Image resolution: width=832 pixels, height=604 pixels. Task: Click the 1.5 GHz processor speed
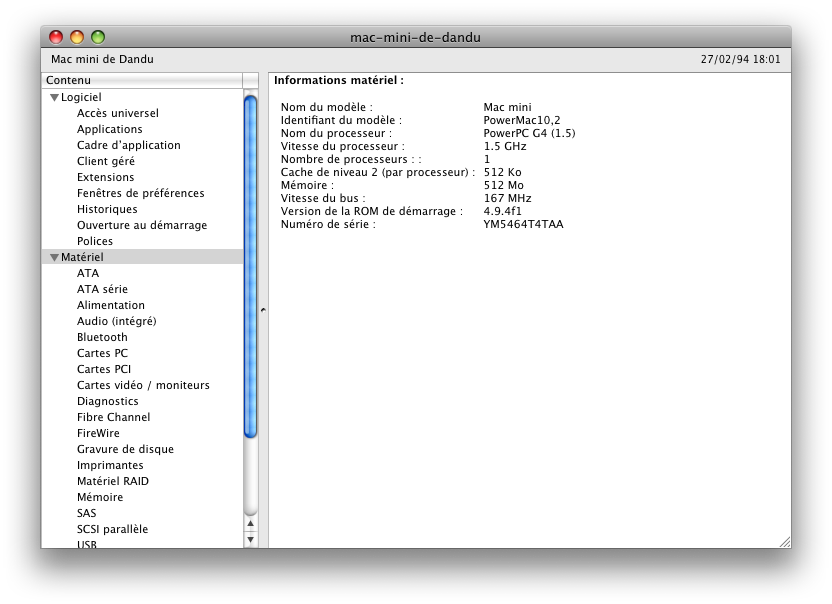coord(505,146)
